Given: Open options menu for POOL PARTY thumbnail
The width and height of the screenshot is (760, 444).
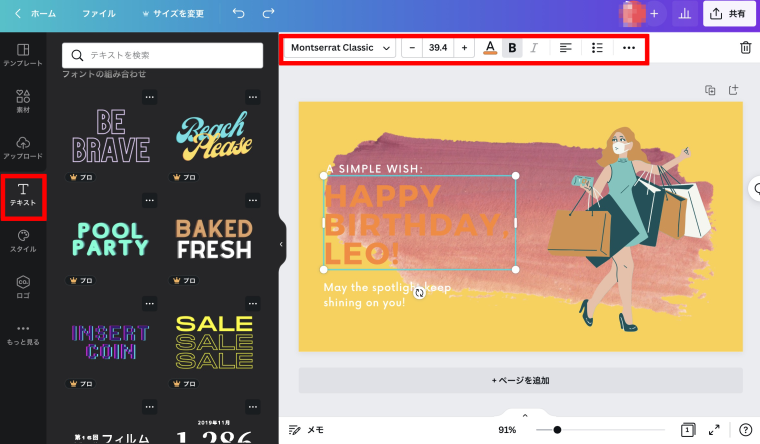Looking at the screenshot, I should click(x=150, y=200).
